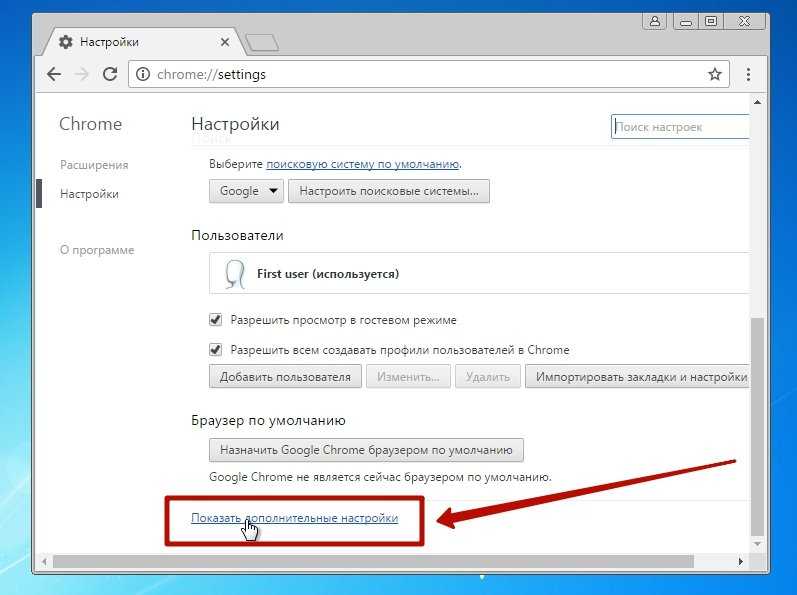Click the chrome://settings address bar
The width and height of the screenshot is (797, 595).
(x=430, y=74)
